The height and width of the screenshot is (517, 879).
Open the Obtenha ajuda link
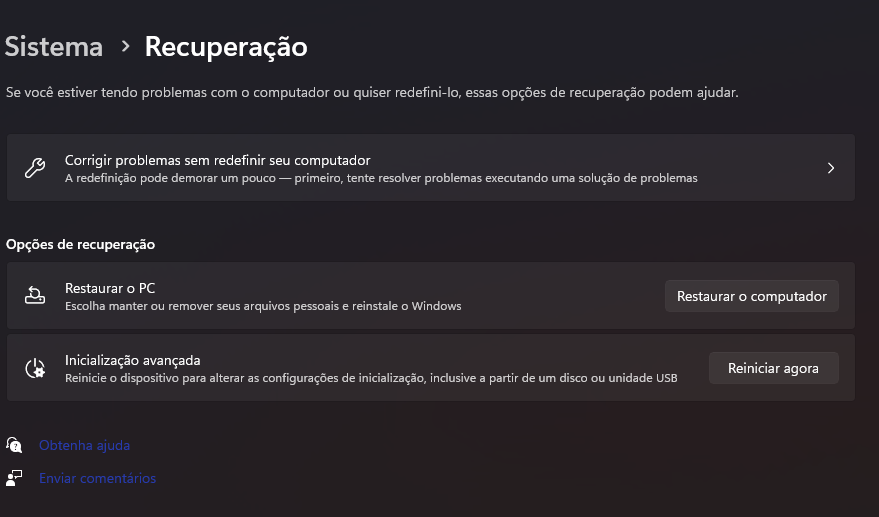85,445
